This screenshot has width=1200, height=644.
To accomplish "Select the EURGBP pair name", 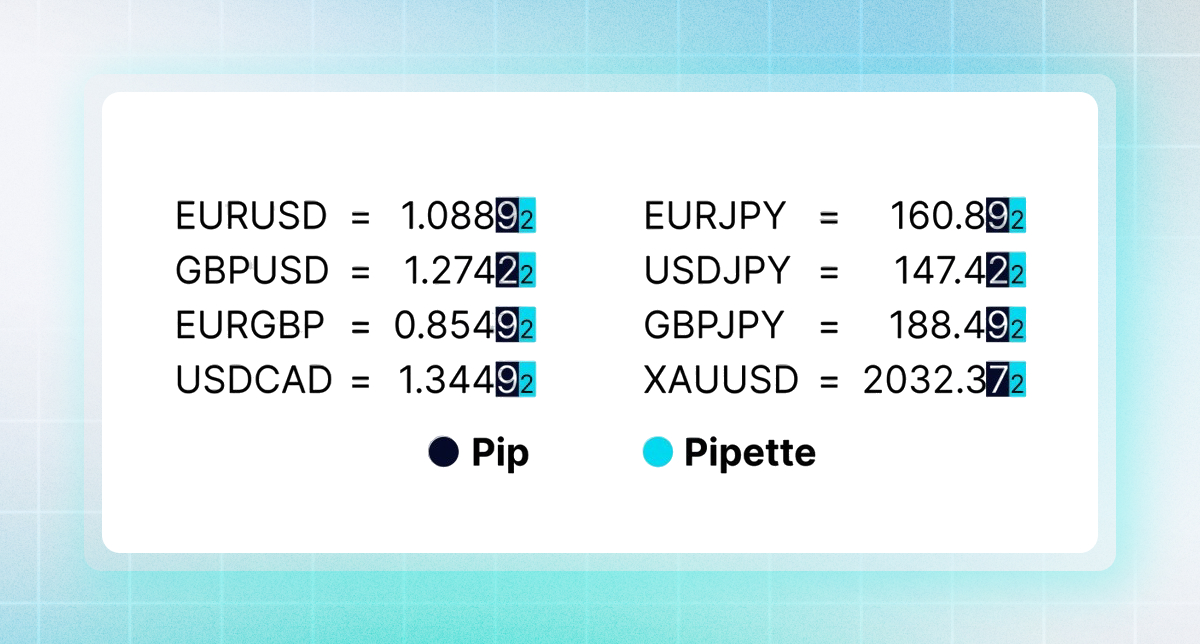I will point(252,325).
